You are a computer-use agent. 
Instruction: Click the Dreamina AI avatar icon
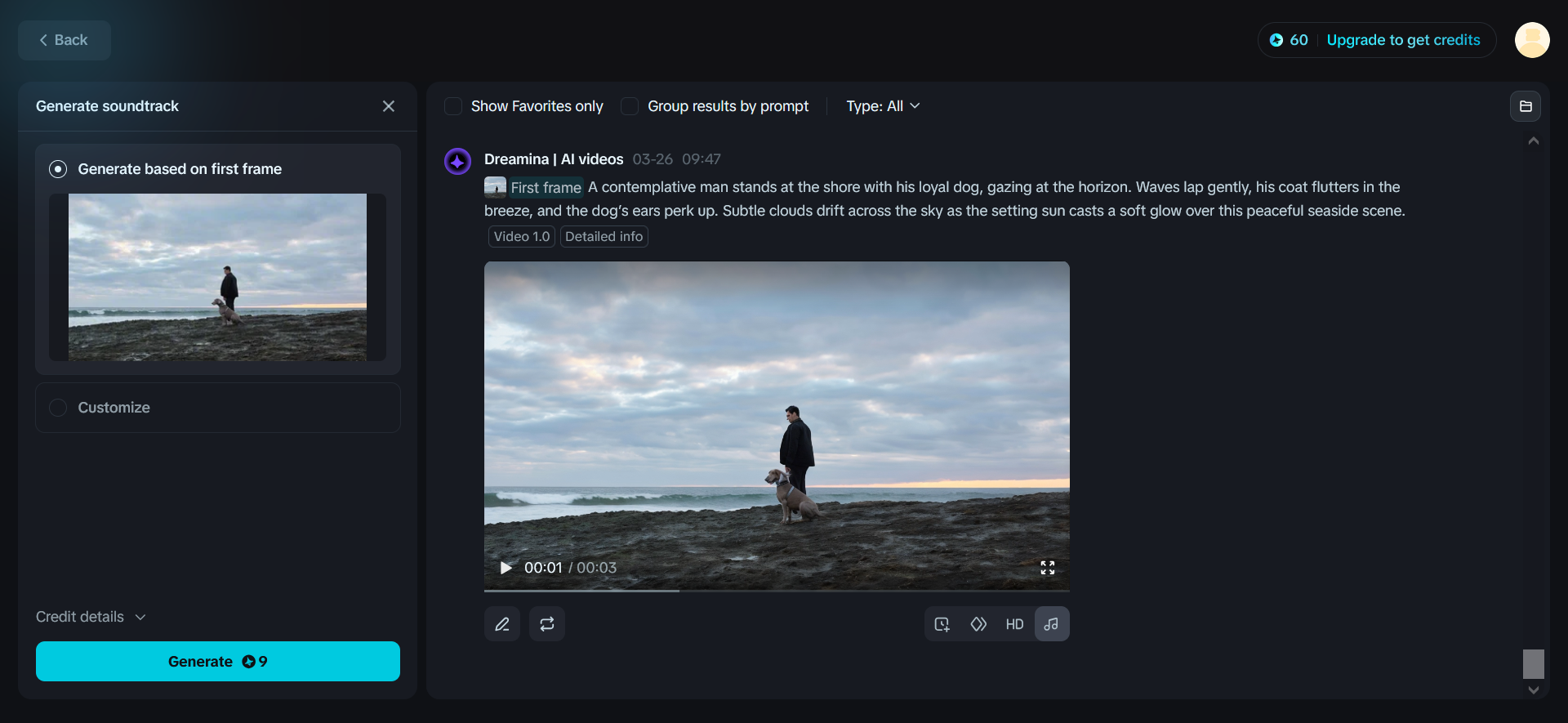coord(457,161)
